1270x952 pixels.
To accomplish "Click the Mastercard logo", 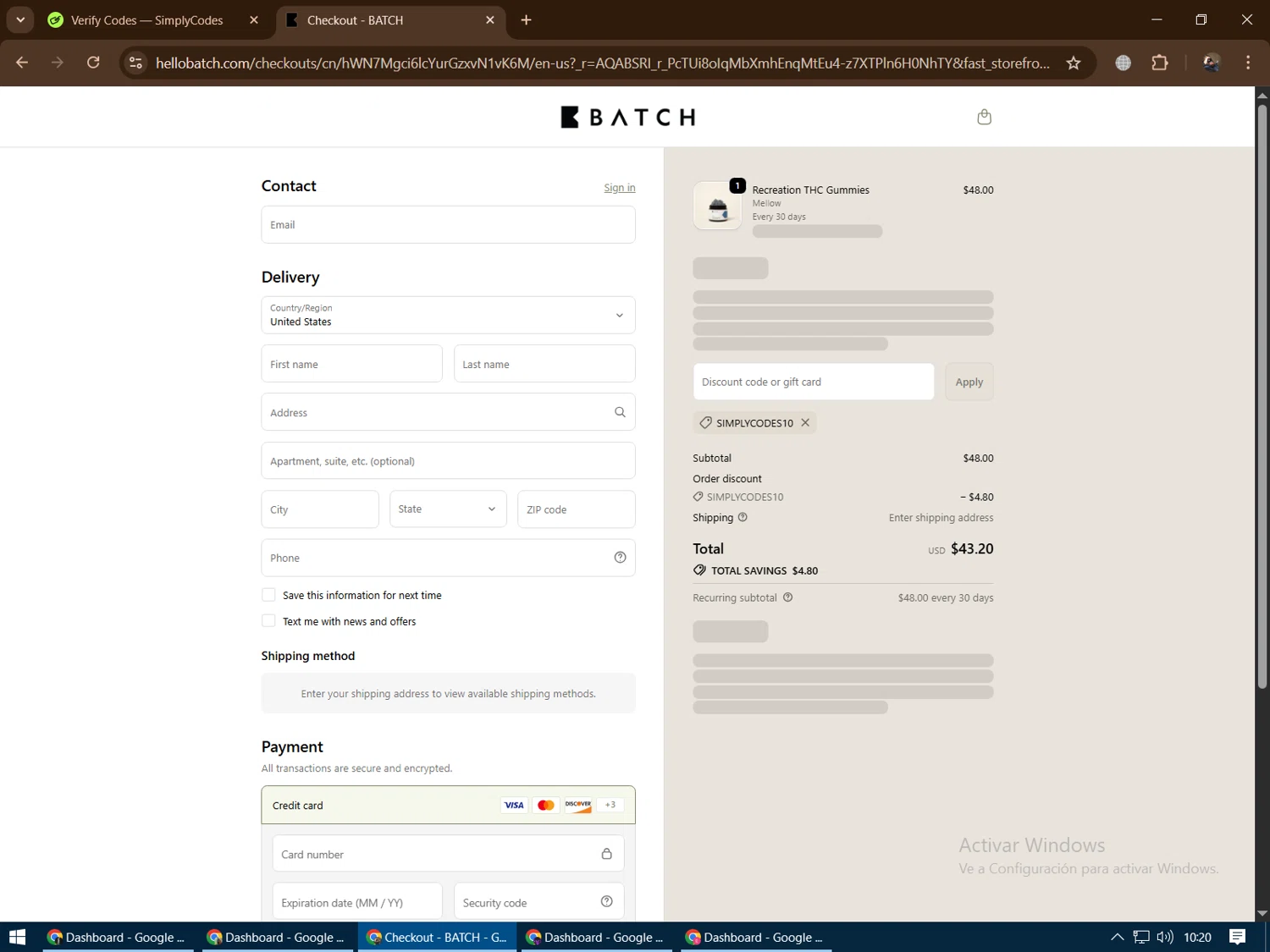I will tap(546, 805).
